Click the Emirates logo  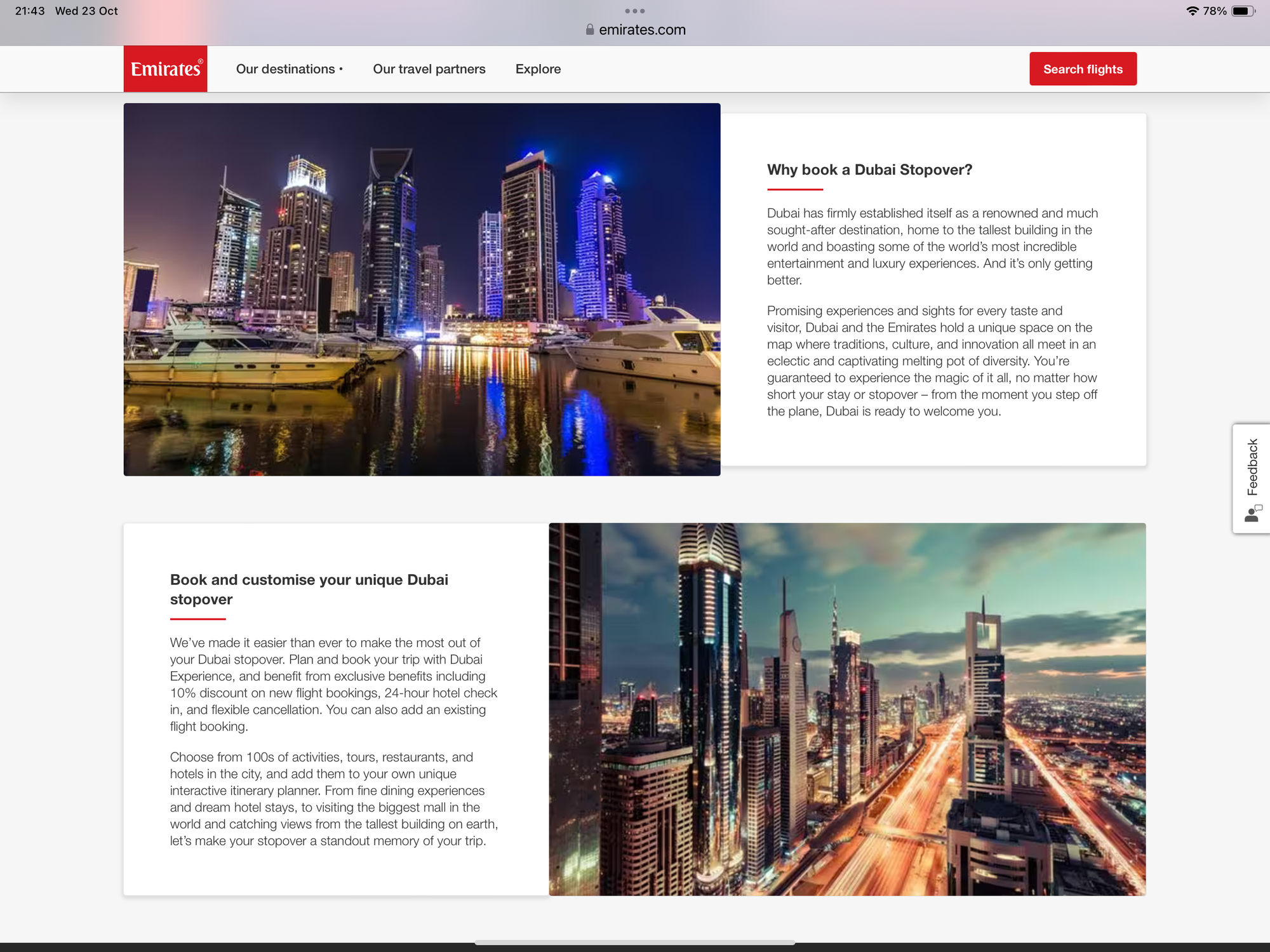tap(165, 69)
